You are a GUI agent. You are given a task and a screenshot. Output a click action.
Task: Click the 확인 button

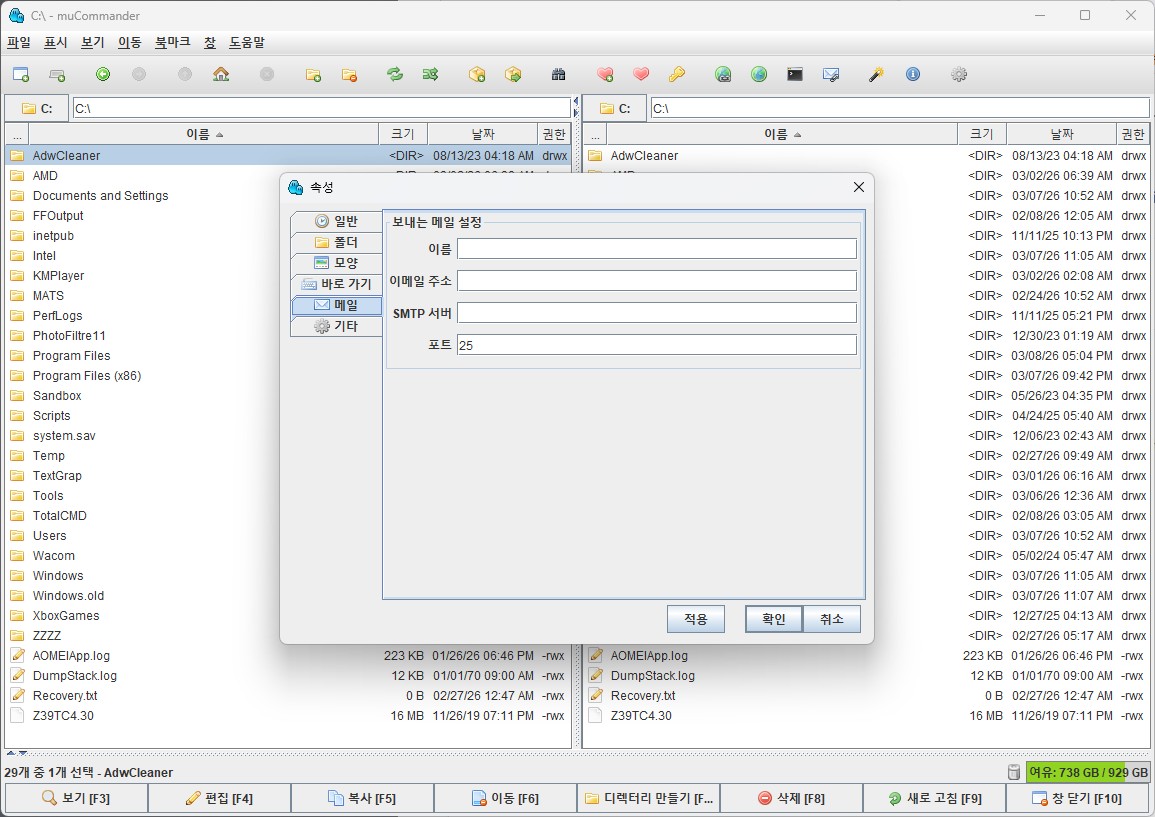773,619
